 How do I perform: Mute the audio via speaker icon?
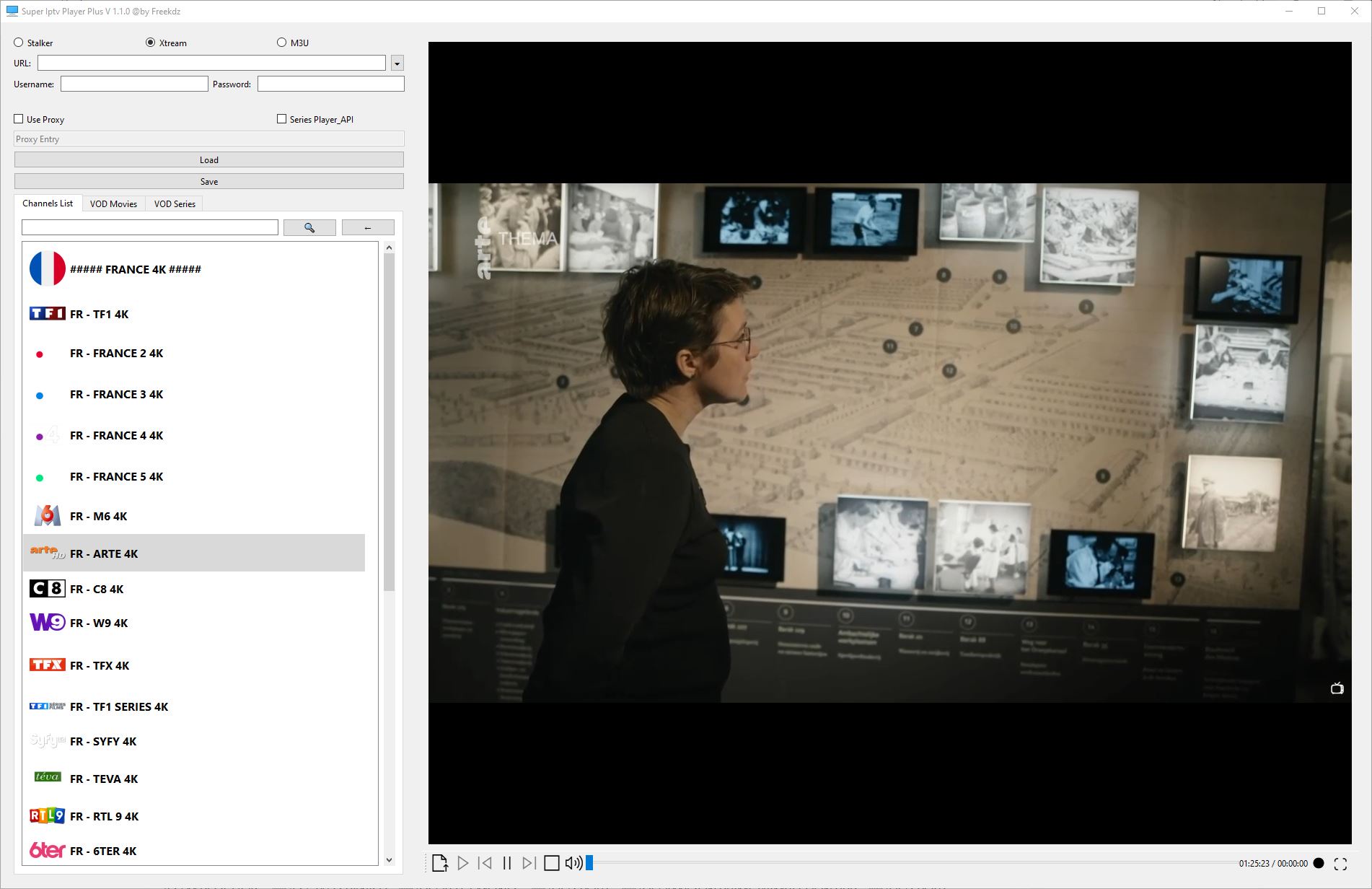(x=573, y=863)
